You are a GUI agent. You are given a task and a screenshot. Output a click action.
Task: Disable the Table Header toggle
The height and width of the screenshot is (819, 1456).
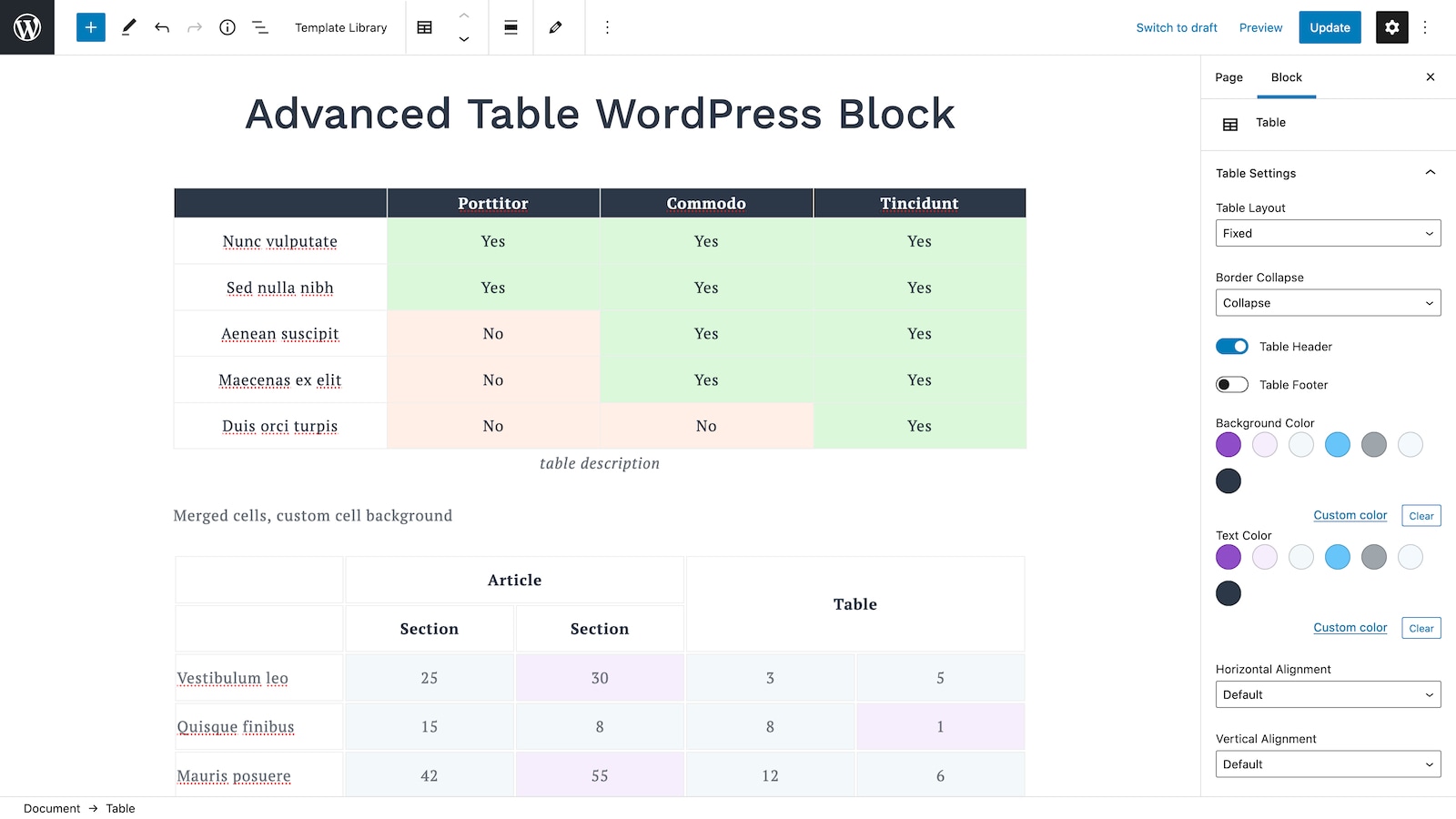click(x=1232, y=347)
